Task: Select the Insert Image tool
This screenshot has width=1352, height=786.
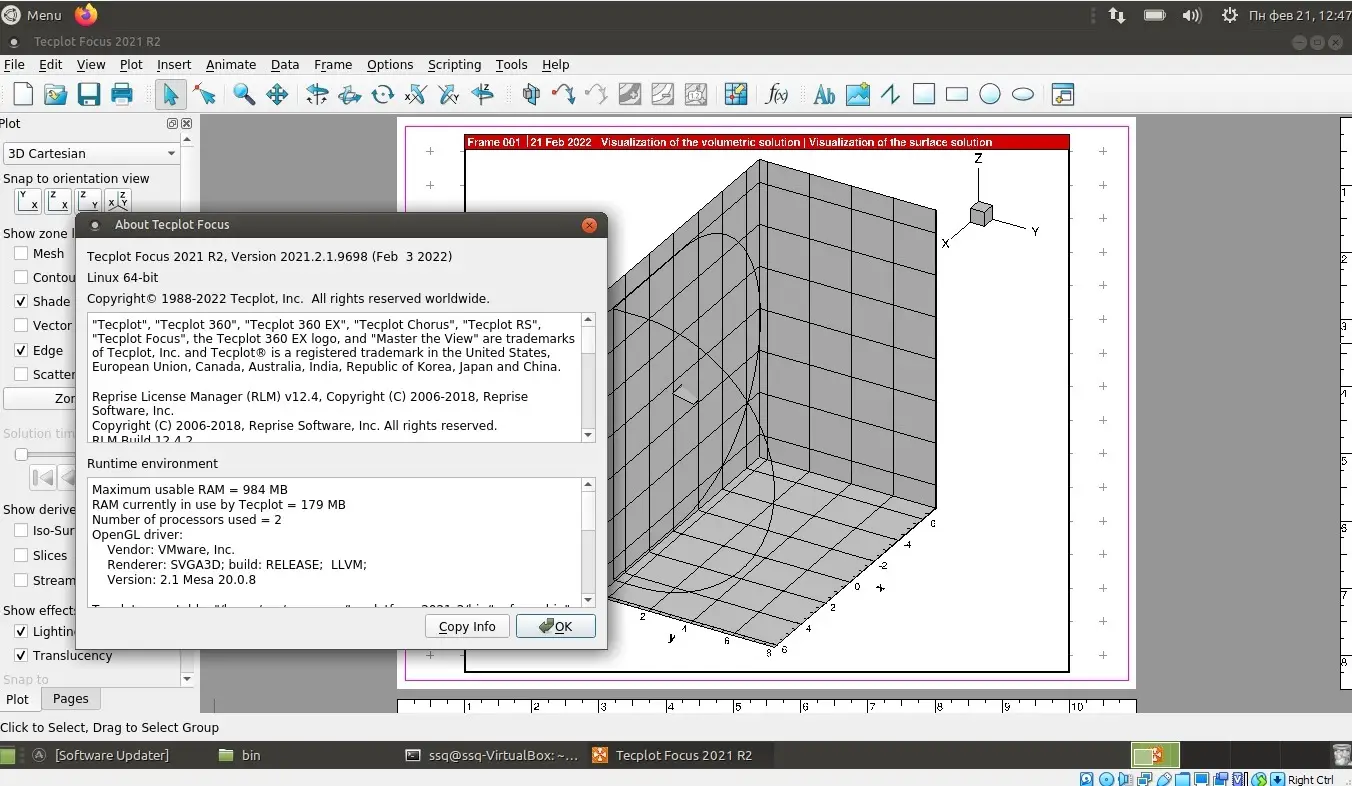Action: pyautogui.click(x=858, y=94)
